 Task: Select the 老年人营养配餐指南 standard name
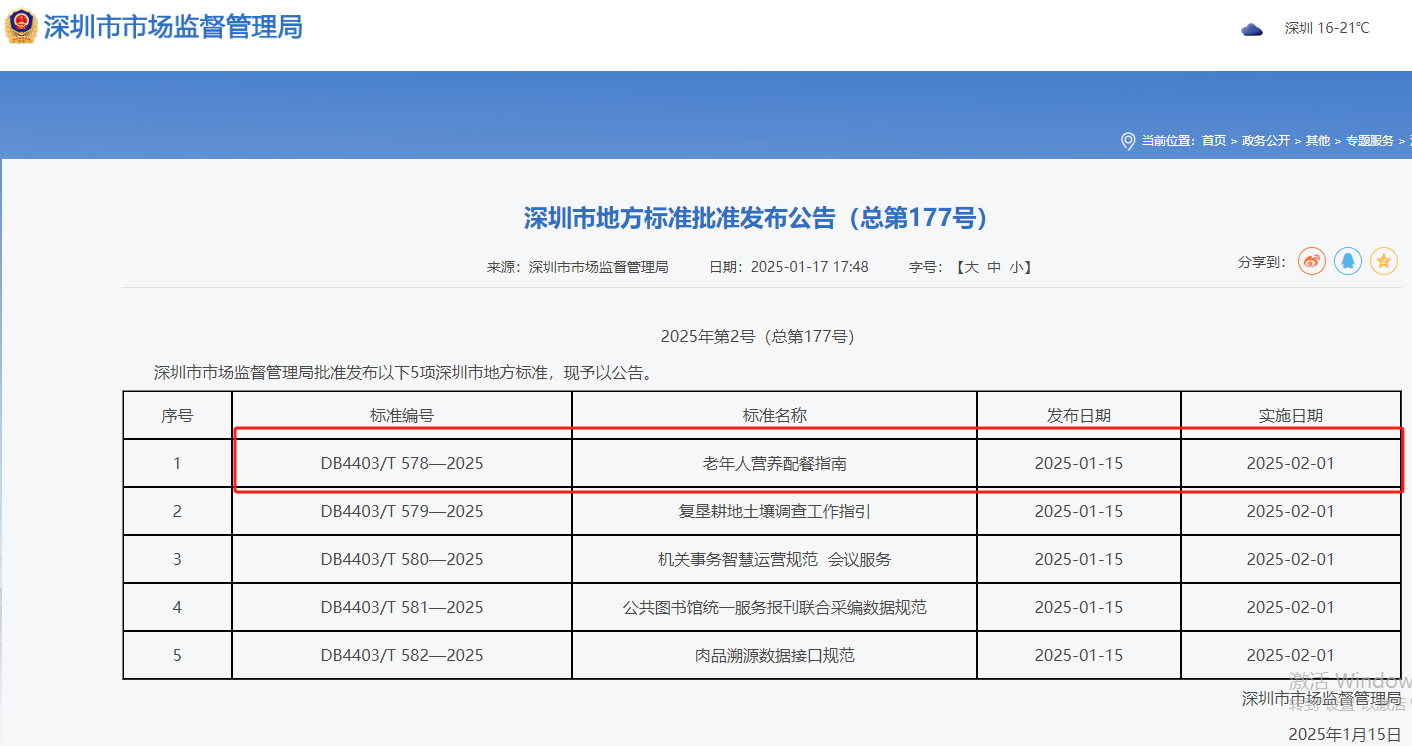tap(775, 464)
